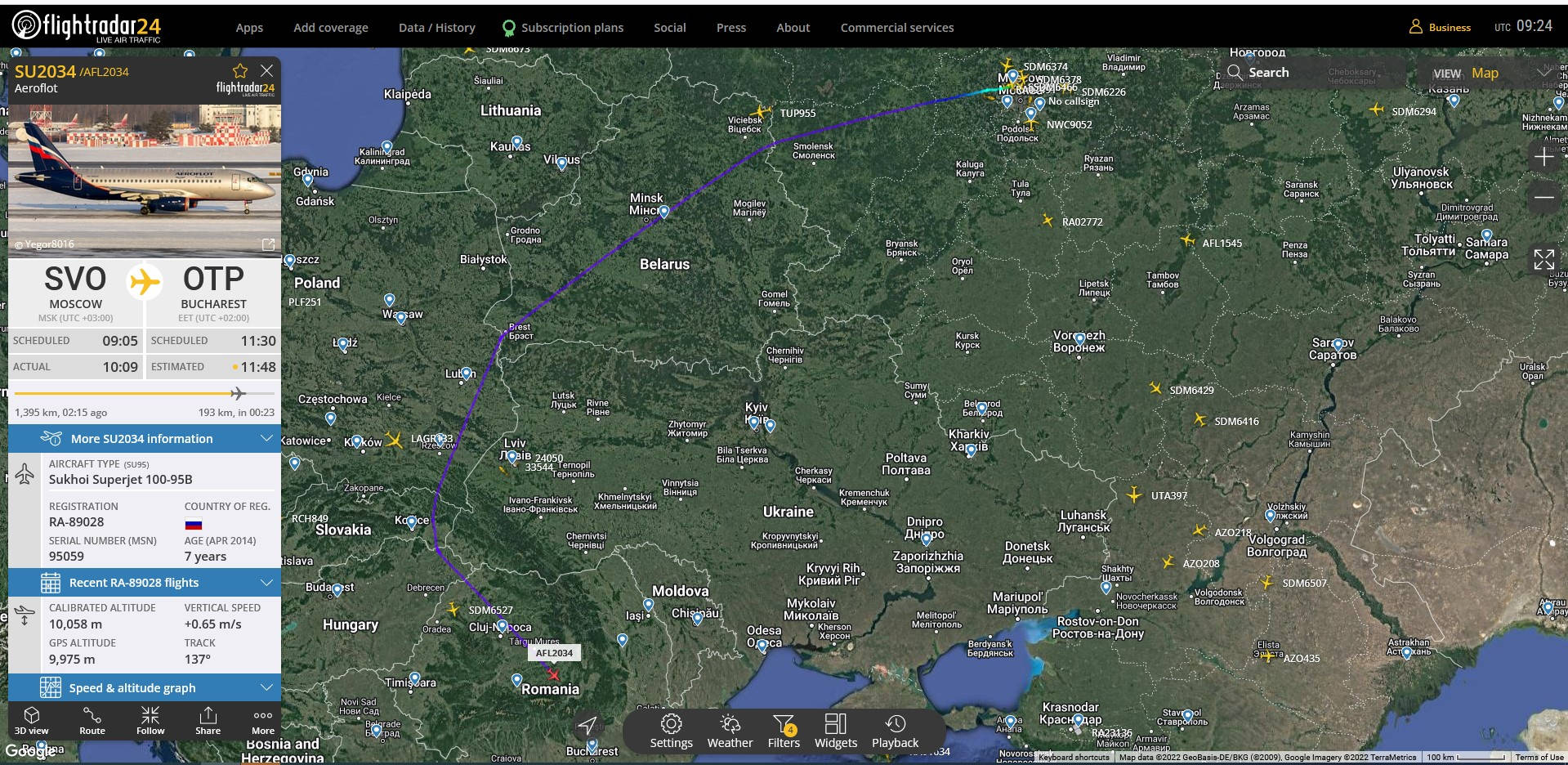Open the aircraft photo in full view
This screenshot has width=1568, height=765.
click(268, 244)
